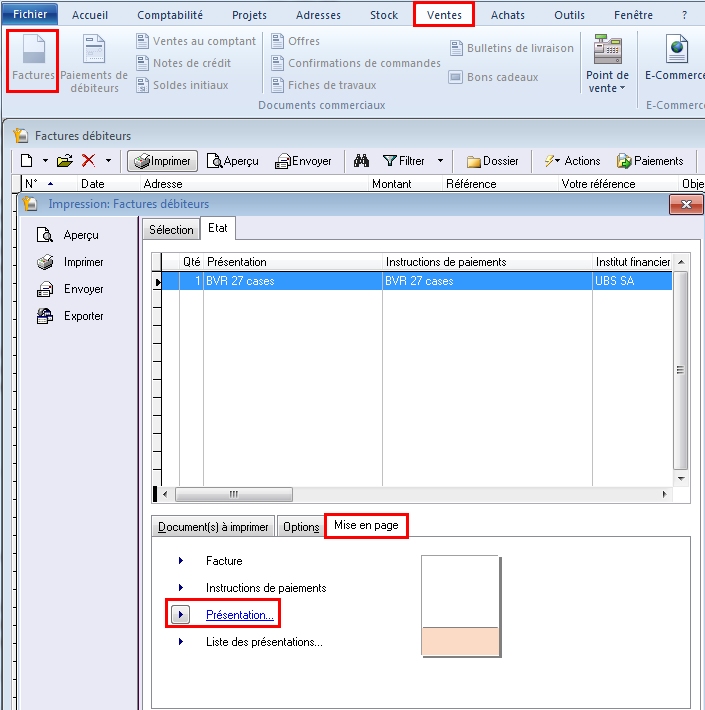Click Aperçu in the left sidebar
705x710 pixels.
[x=80, y=235]
